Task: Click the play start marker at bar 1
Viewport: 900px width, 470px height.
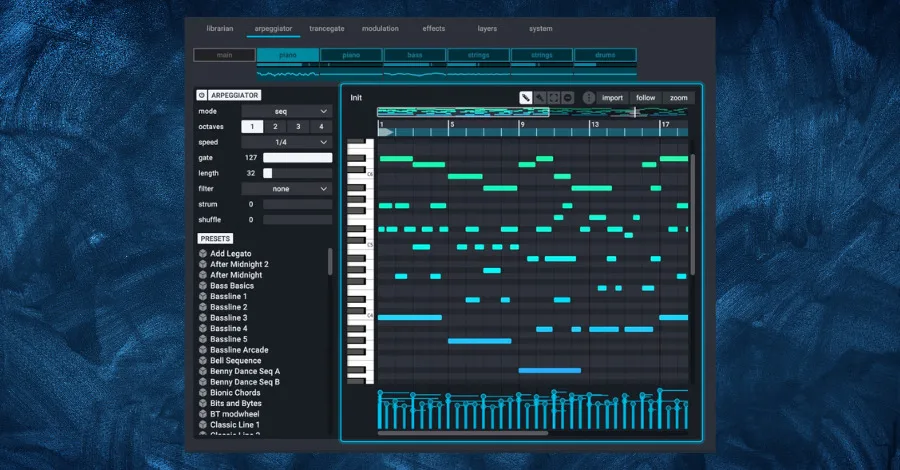Action: point(386,133)
